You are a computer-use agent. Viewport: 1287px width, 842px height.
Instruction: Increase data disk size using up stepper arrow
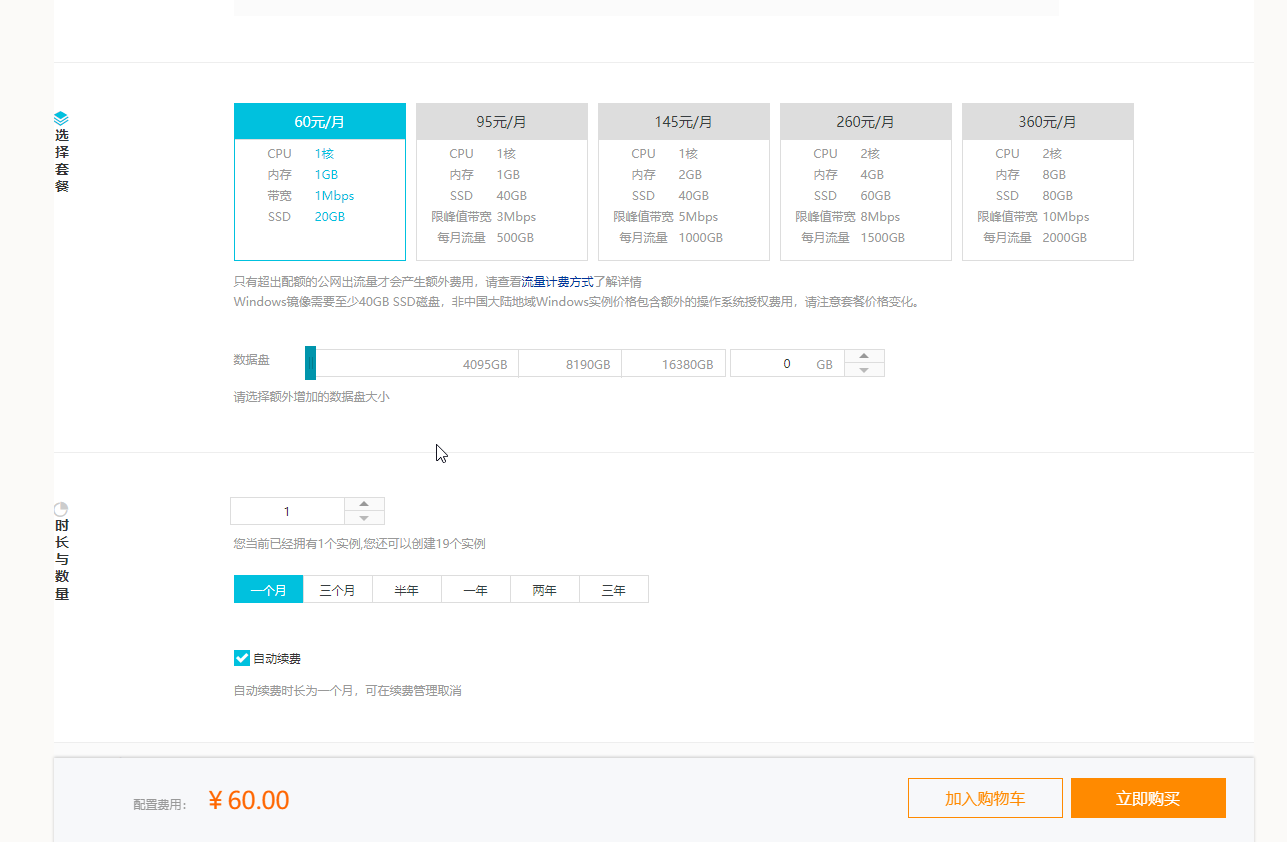(x=866, y=356)
